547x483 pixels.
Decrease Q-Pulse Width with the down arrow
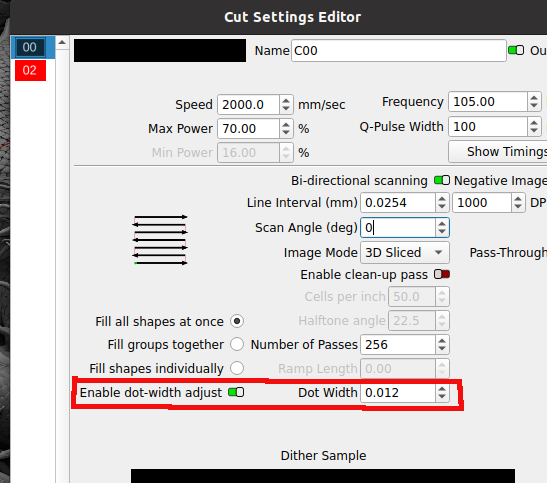coord(534,130)
